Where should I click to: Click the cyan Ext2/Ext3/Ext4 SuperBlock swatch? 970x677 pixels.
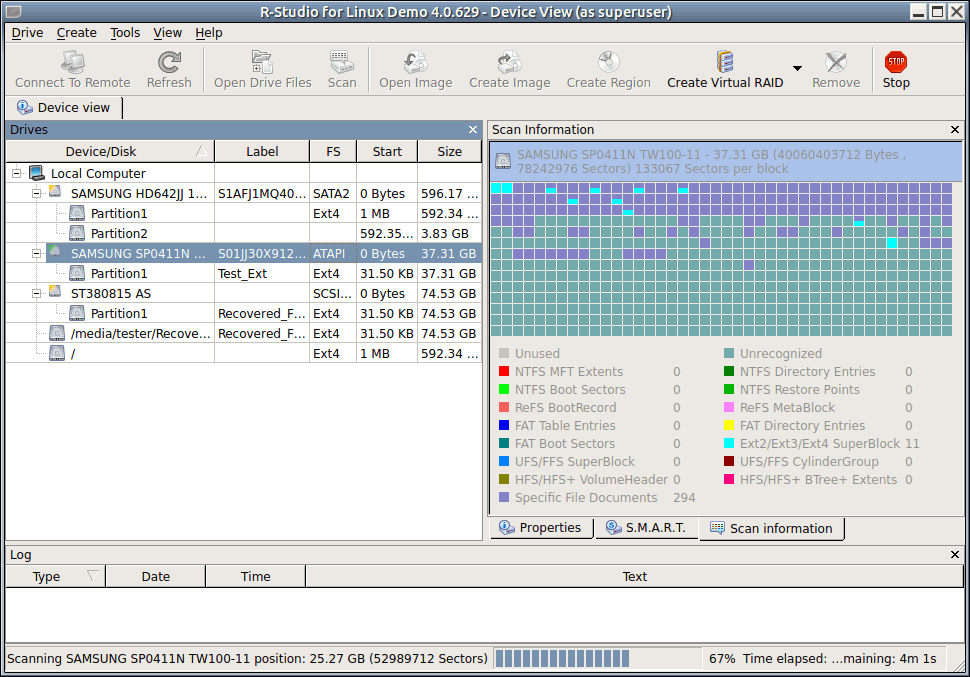pyautogui.click(x=729, y=443)
